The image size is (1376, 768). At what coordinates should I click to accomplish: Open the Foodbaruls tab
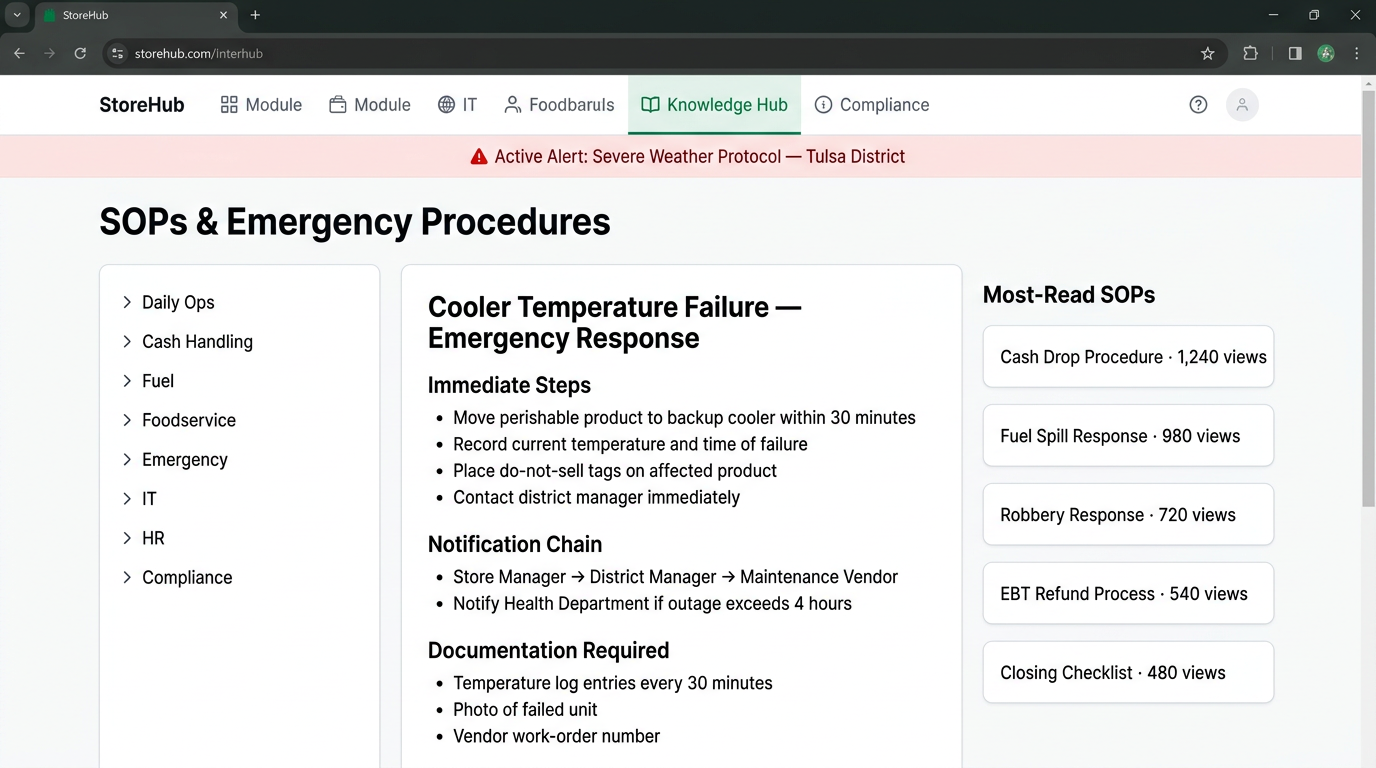[x=559, y=105]
